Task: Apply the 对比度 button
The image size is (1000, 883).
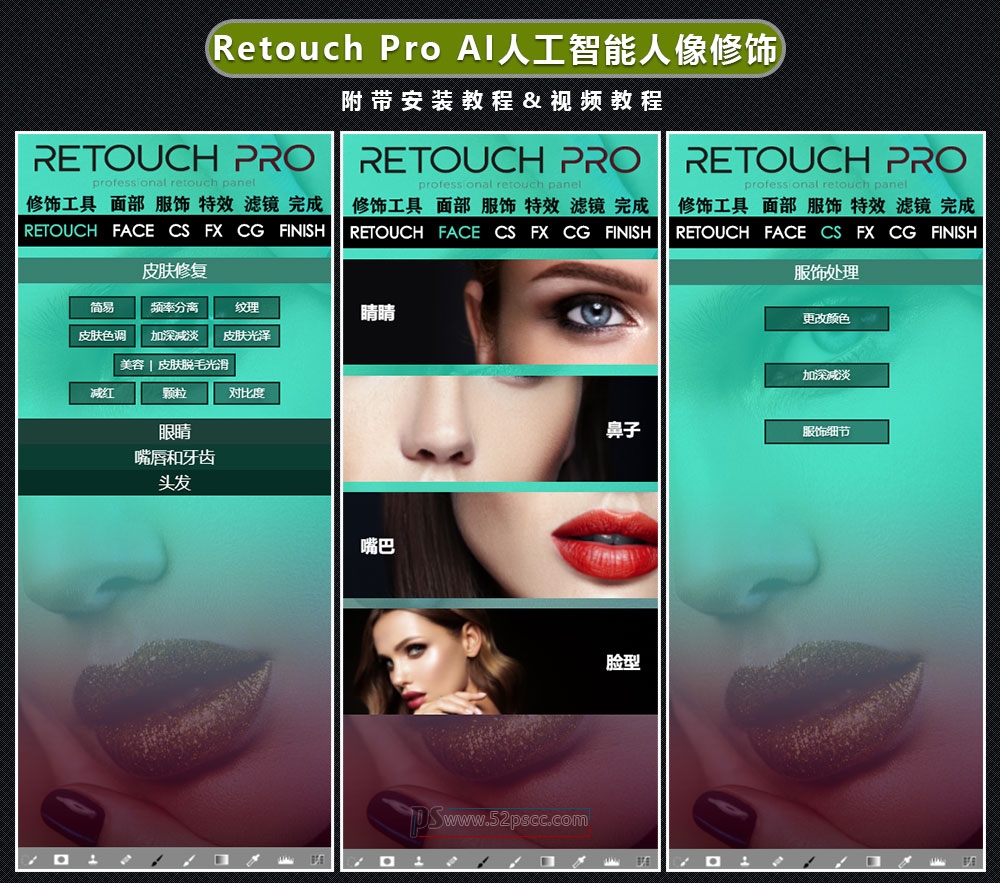Action: [x=246, y=393]
